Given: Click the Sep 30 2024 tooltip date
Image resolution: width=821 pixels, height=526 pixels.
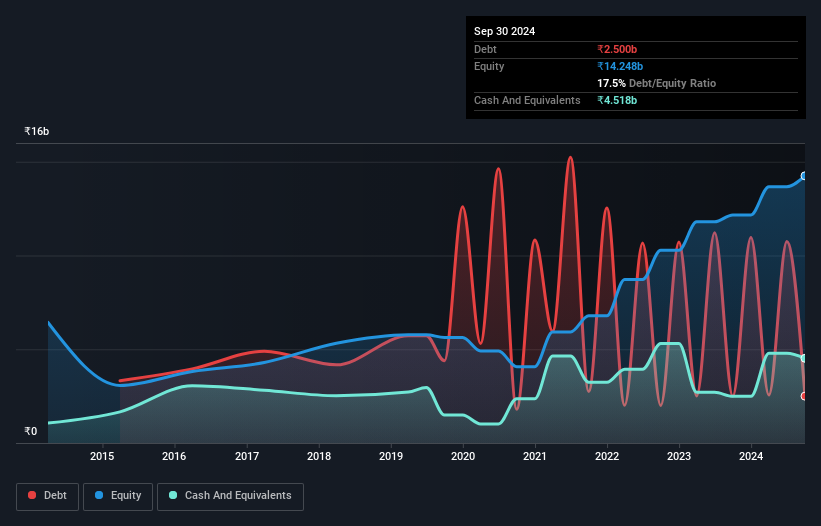Looking at the screenshot, I should point(504,31).
